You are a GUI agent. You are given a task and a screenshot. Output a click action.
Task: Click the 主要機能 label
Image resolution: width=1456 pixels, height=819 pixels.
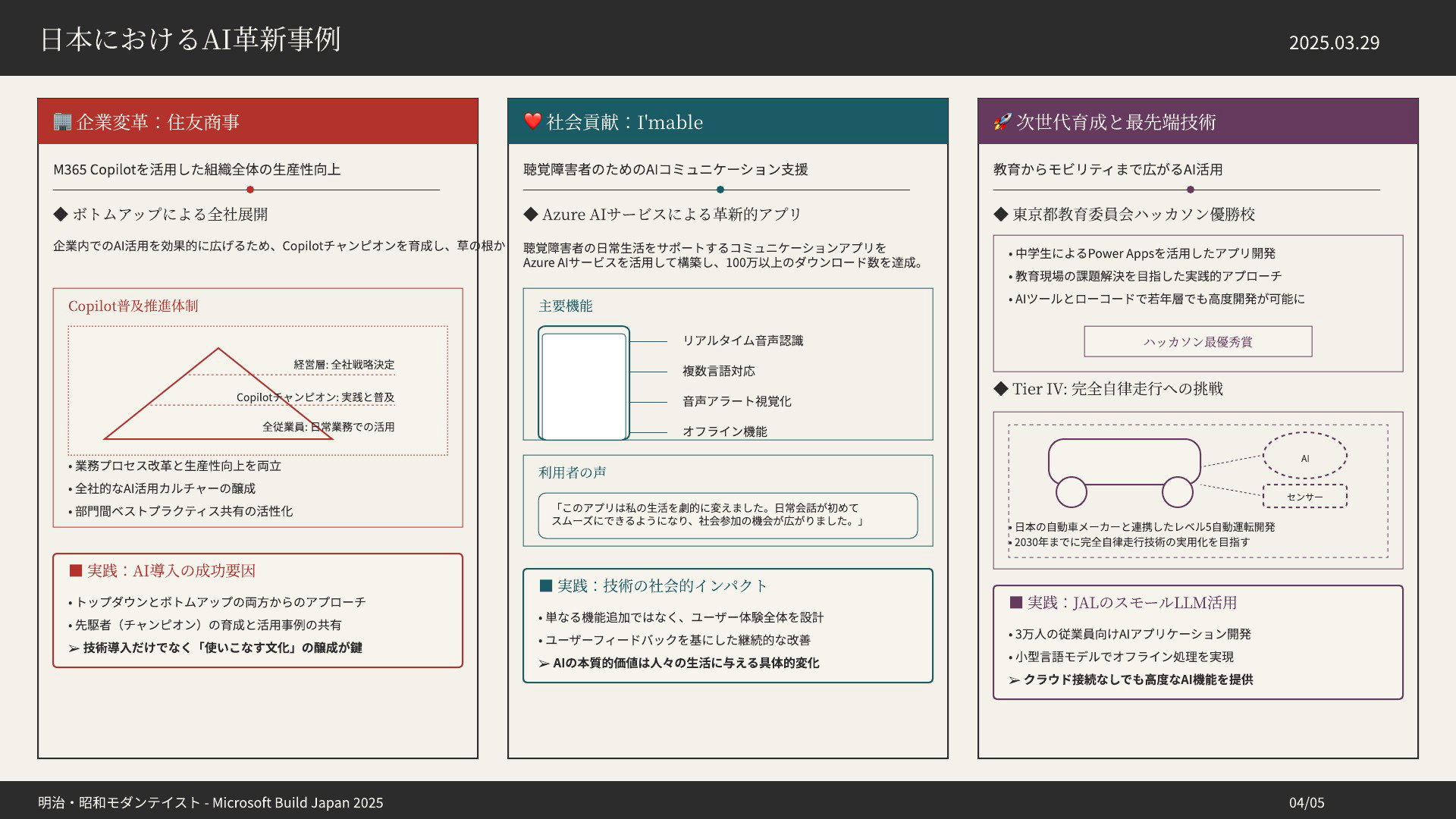[566, 306]
